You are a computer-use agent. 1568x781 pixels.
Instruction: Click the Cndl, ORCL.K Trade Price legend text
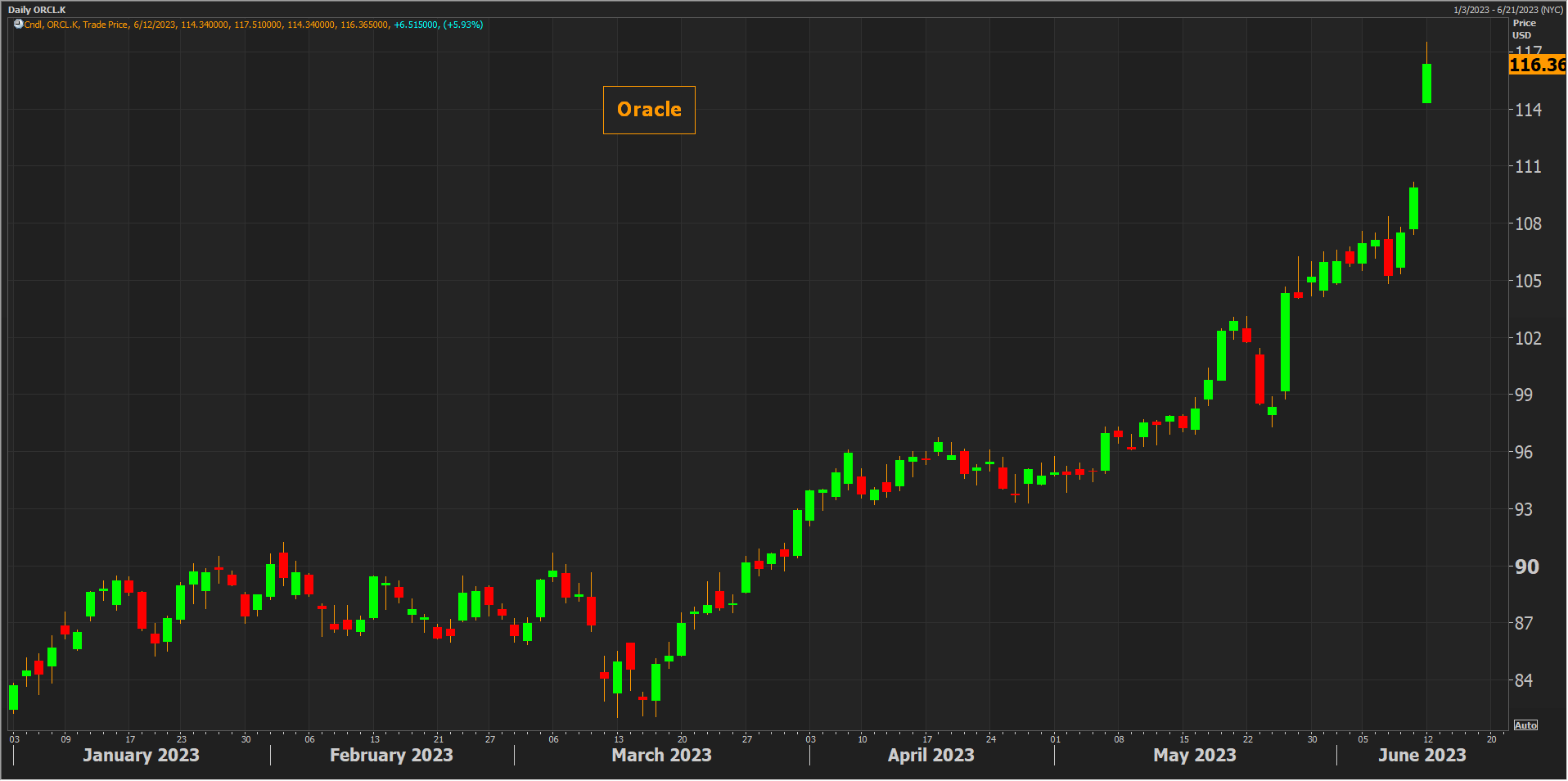click(x=76, y=25)
